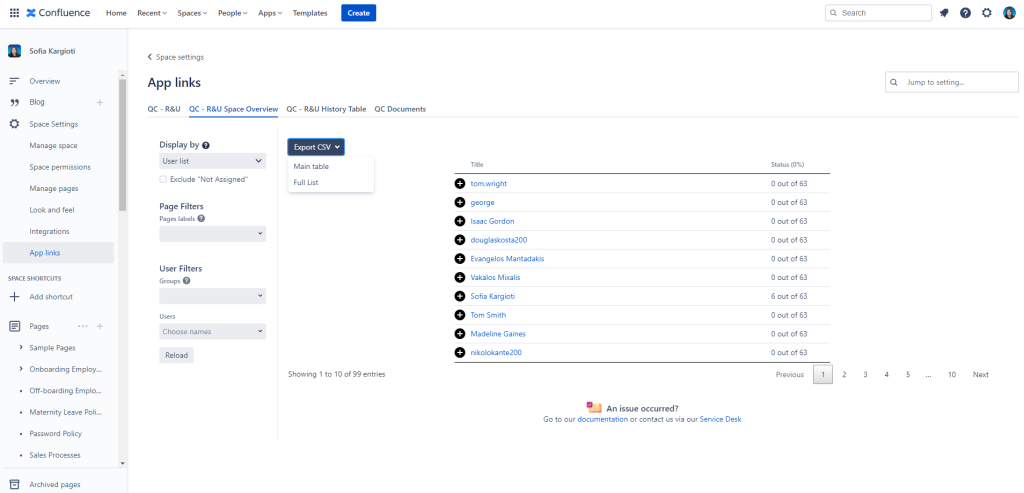Click the Reload button

[176, 355]
